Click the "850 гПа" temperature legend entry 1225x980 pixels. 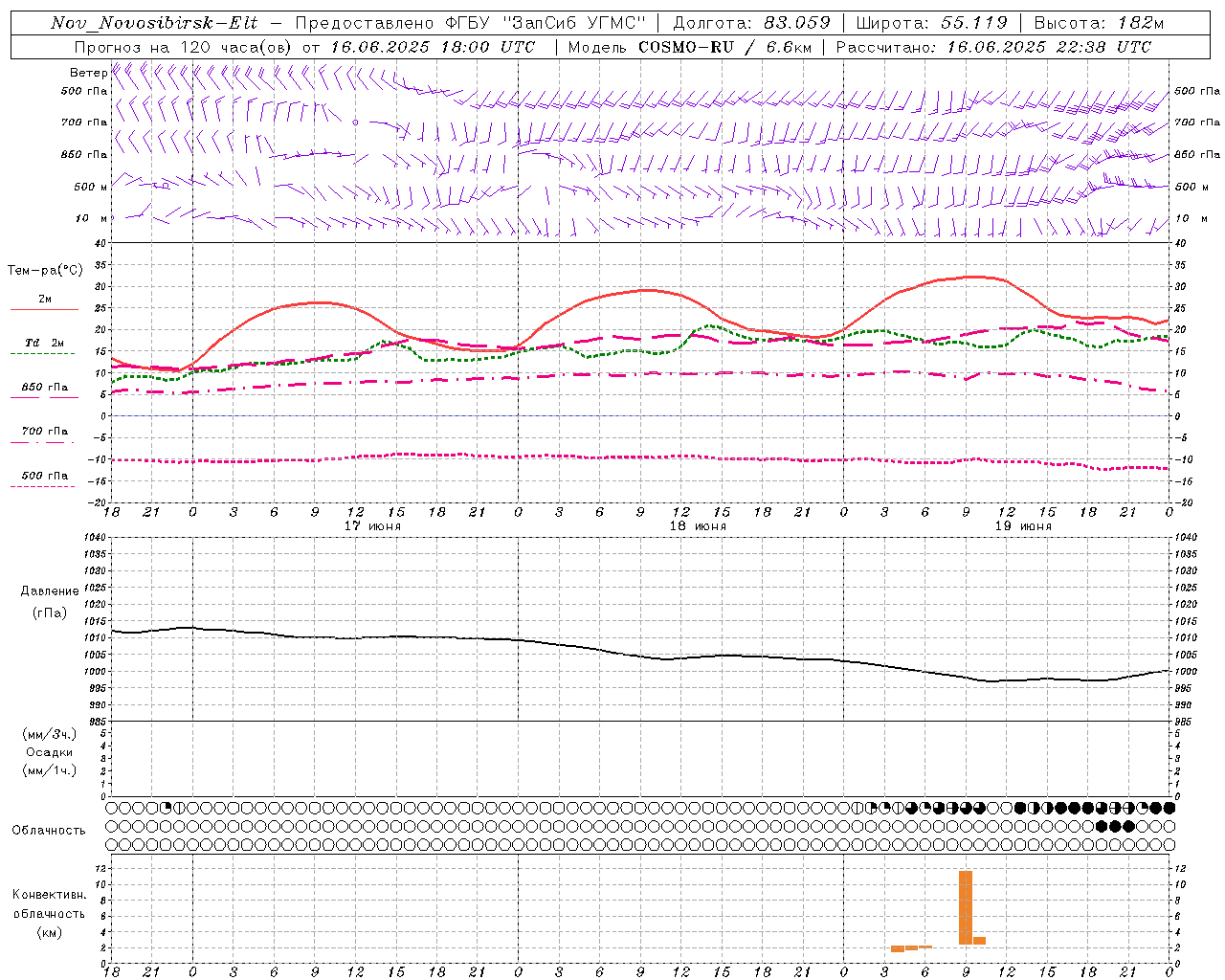[45, 388]
